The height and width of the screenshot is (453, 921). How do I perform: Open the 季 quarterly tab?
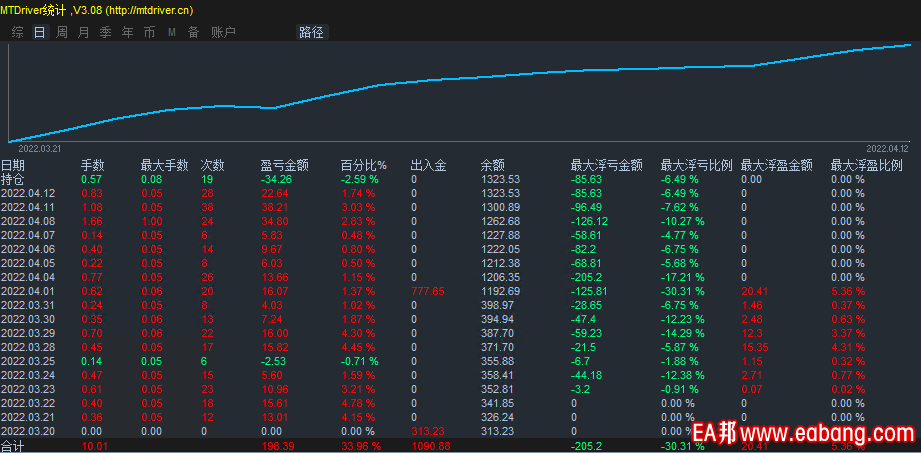[105, 32]
